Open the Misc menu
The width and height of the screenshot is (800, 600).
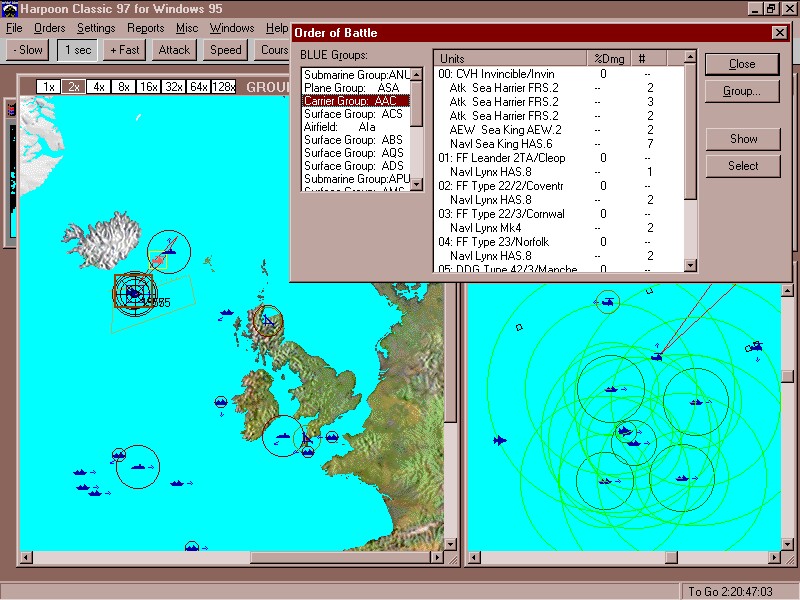click(187, 28)
